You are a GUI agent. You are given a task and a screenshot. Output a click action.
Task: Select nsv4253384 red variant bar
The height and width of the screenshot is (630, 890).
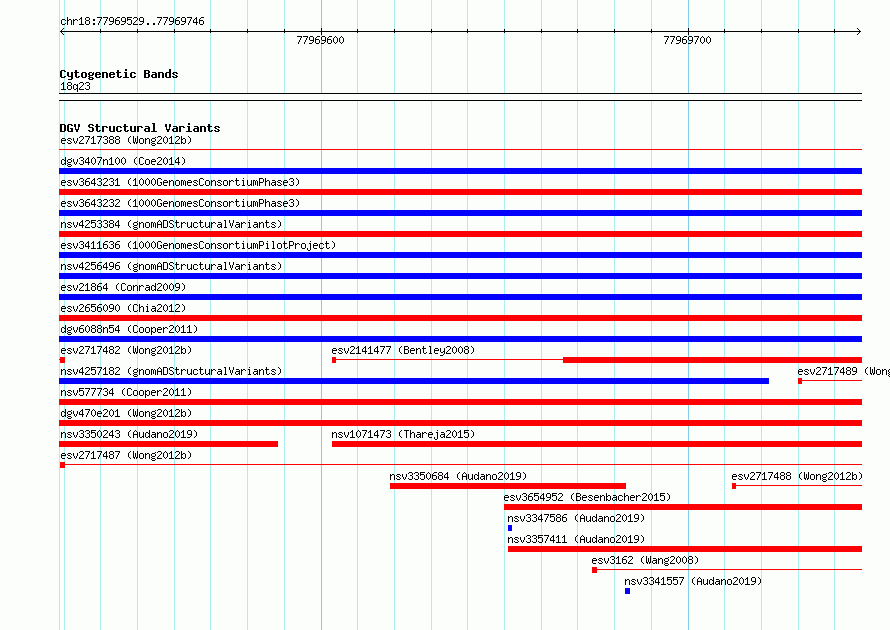pos(460,234)
